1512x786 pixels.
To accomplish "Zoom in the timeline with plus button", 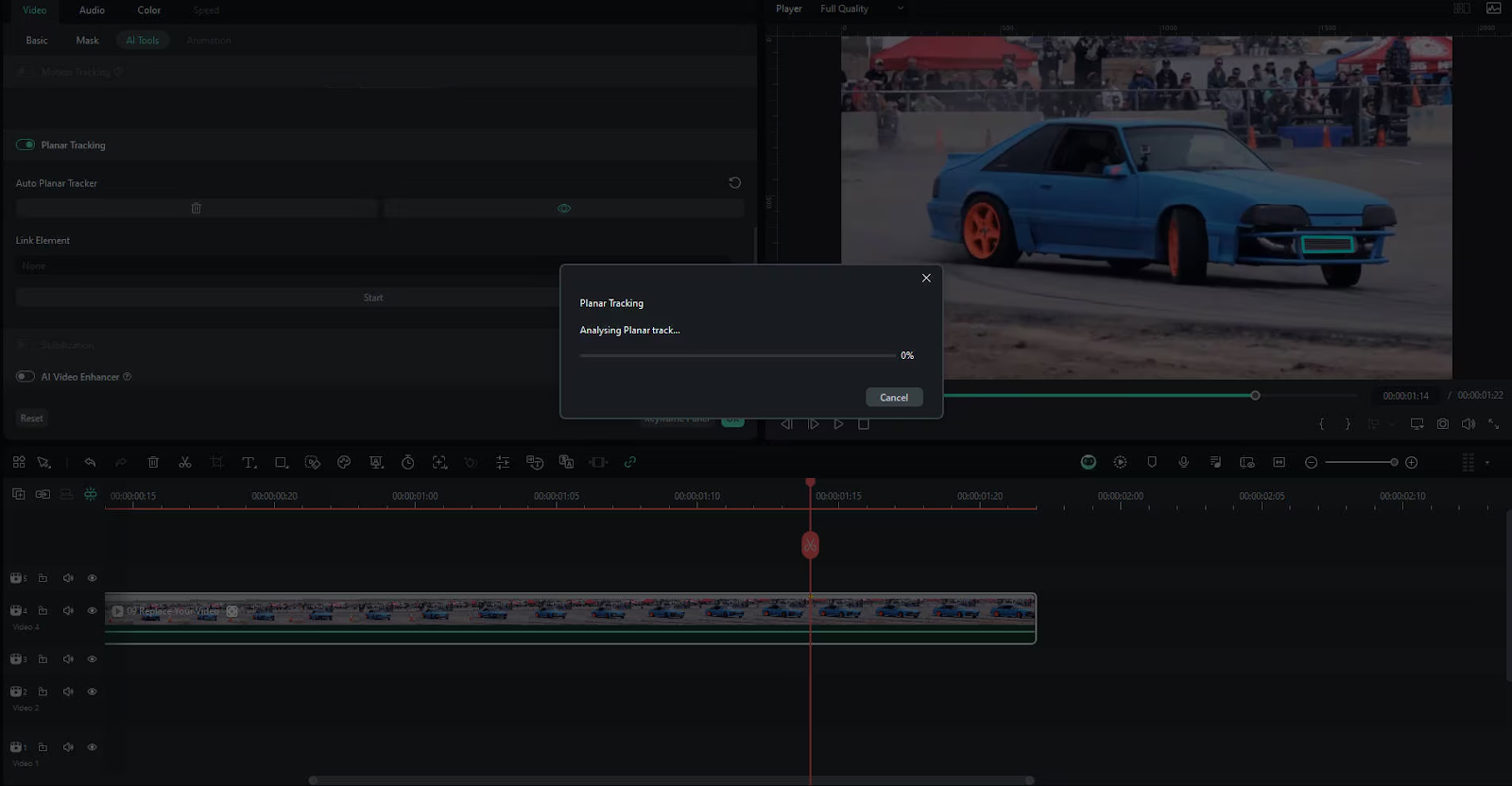I will (x=1412, y=463).
